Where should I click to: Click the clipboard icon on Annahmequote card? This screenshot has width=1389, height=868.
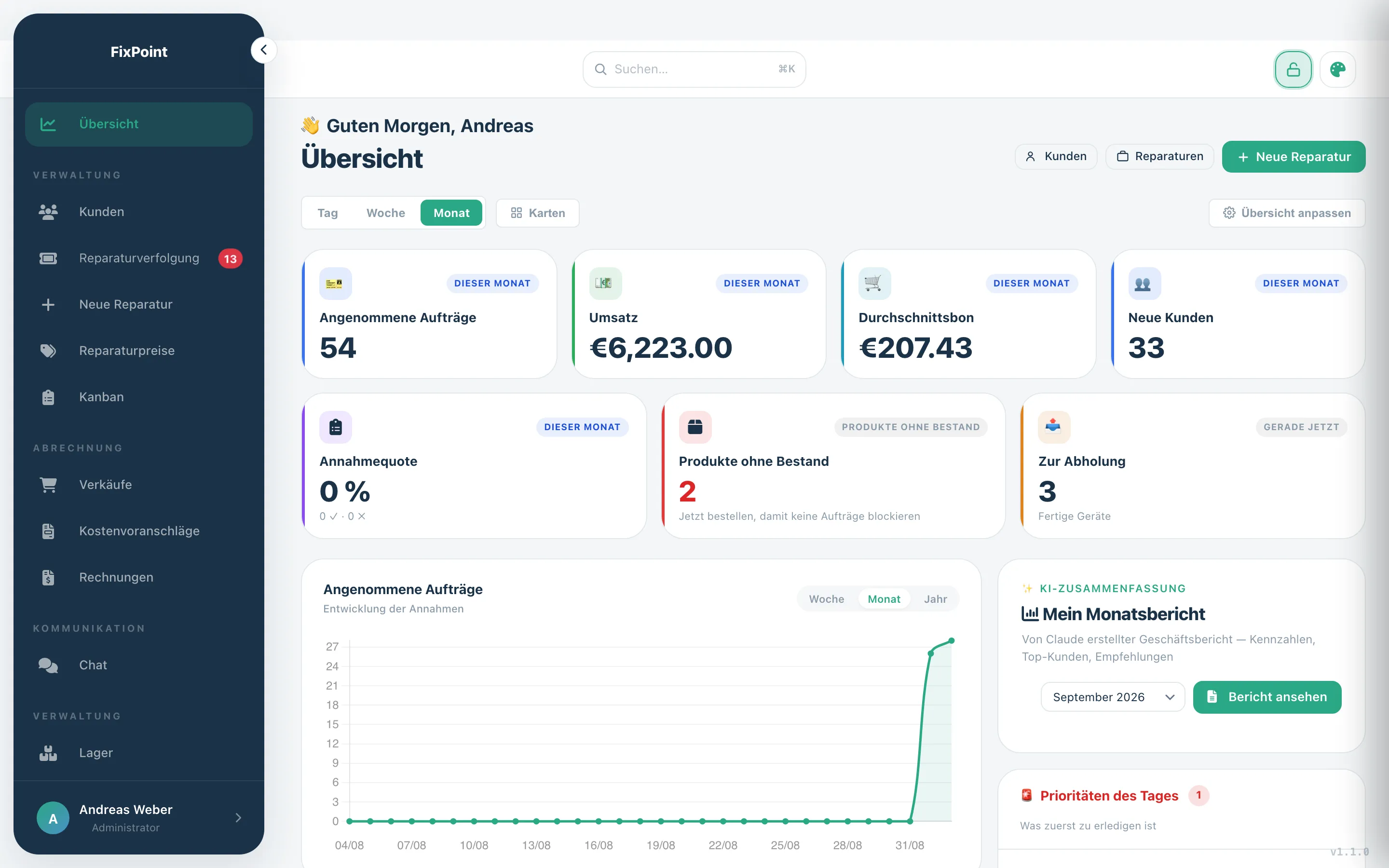(335, 427)
